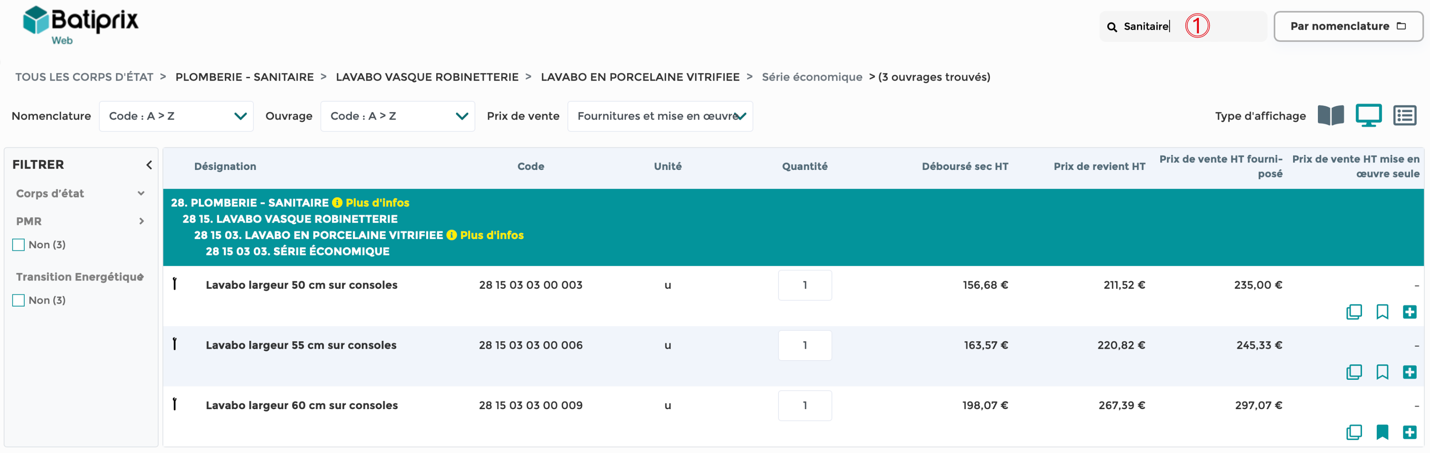Click the Batiprix Web logo

click(x=80, y=24)
